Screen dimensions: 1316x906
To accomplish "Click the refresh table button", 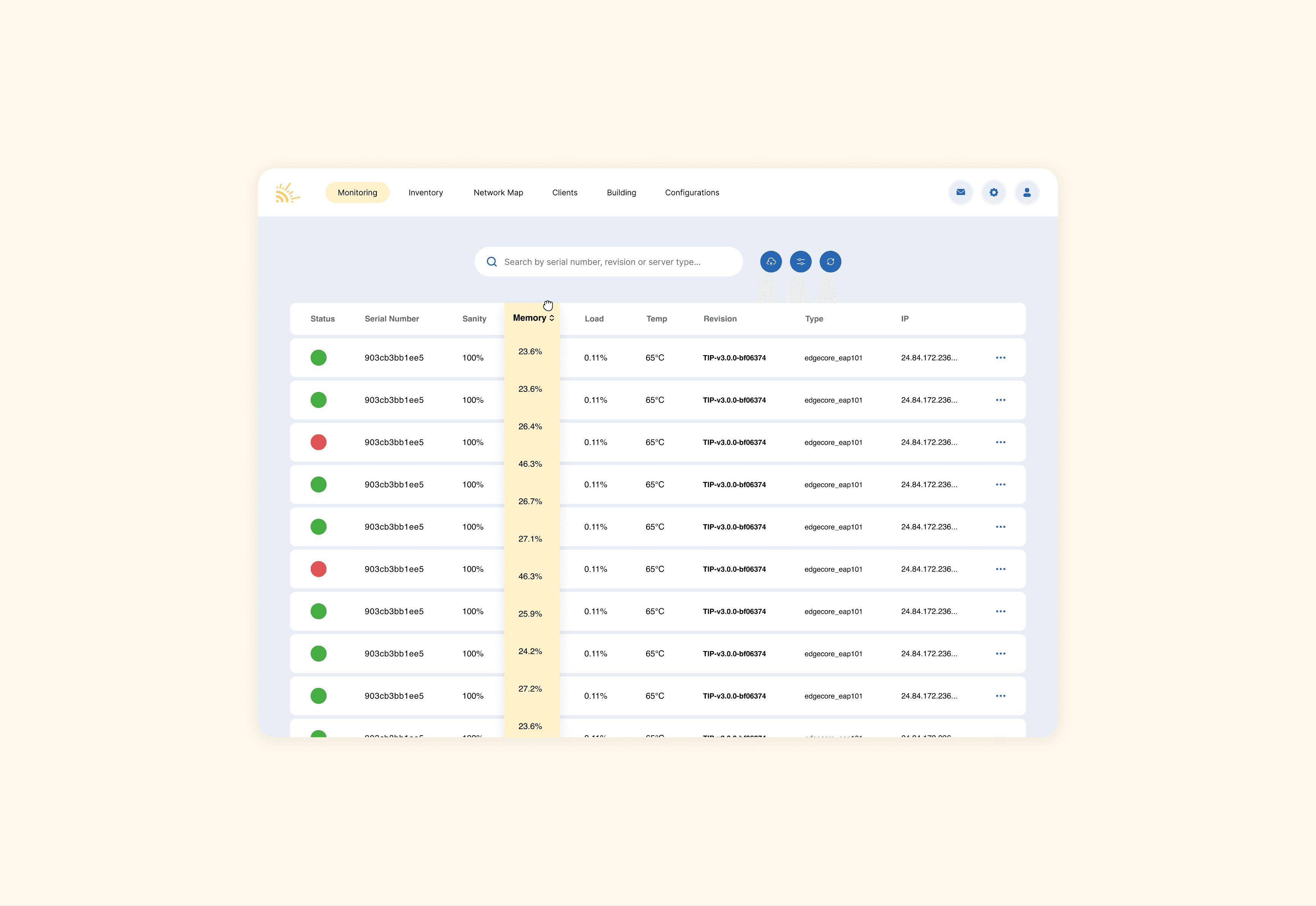I will 830,262.
